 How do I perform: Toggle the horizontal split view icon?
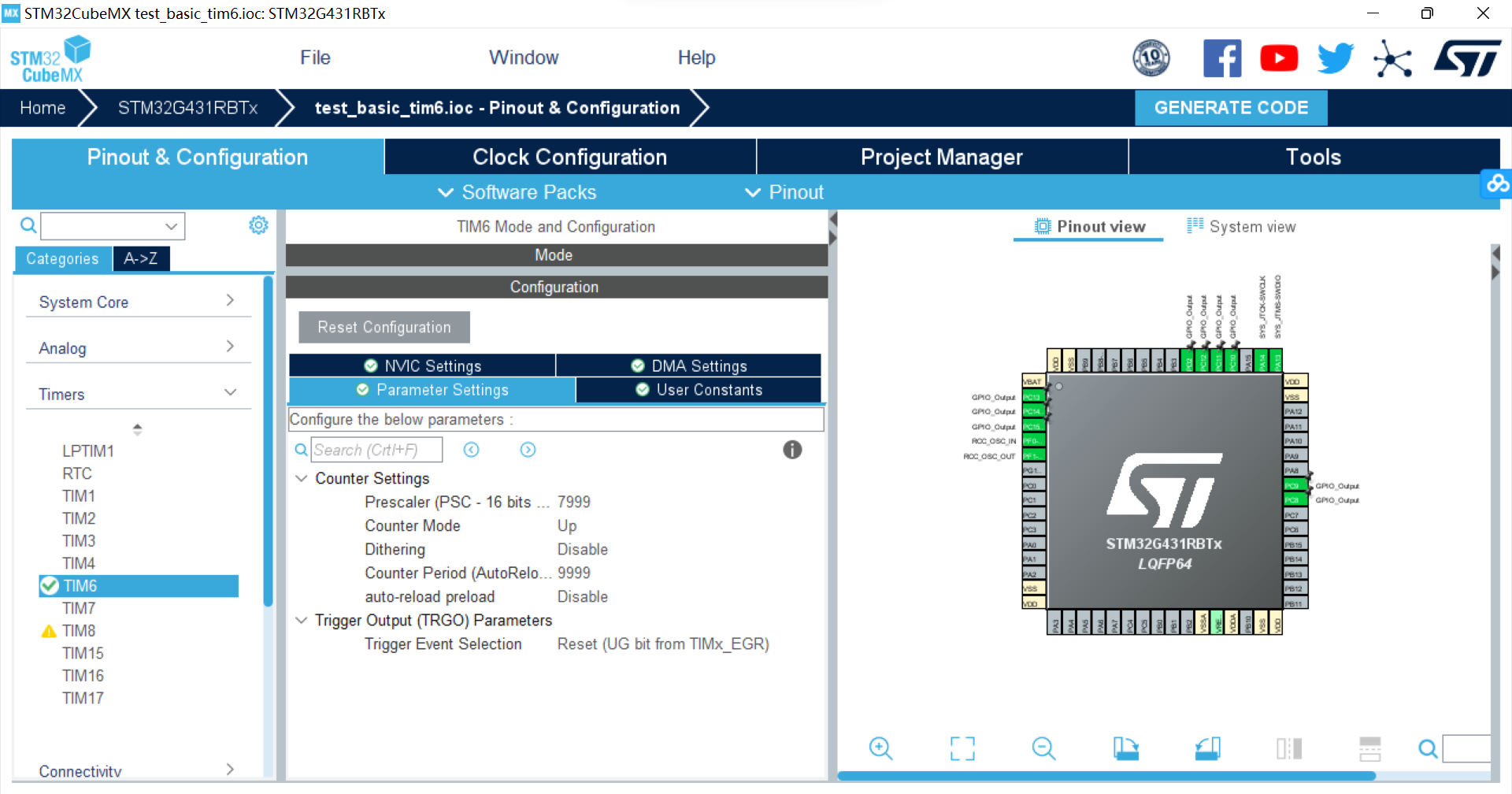point(1370,748)
